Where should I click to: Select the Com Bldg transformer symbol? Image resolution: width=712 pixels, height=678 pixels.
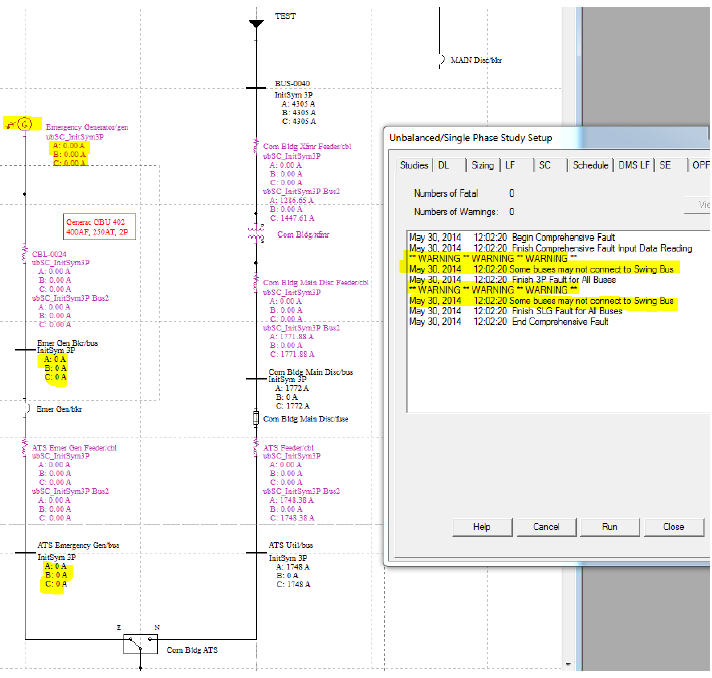[255, 233]
